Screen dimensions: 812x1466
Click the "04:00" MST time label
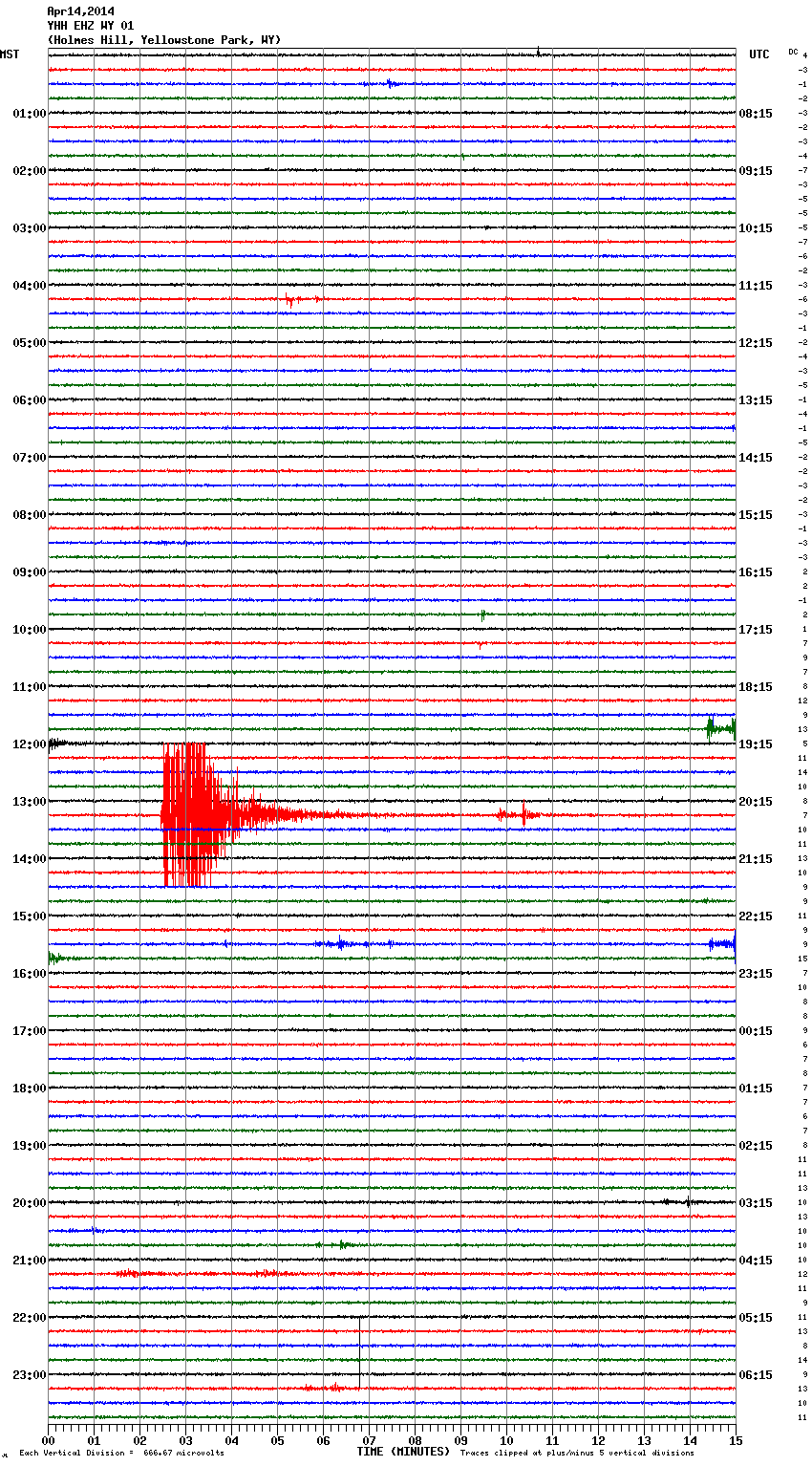[x=30, y=286]
